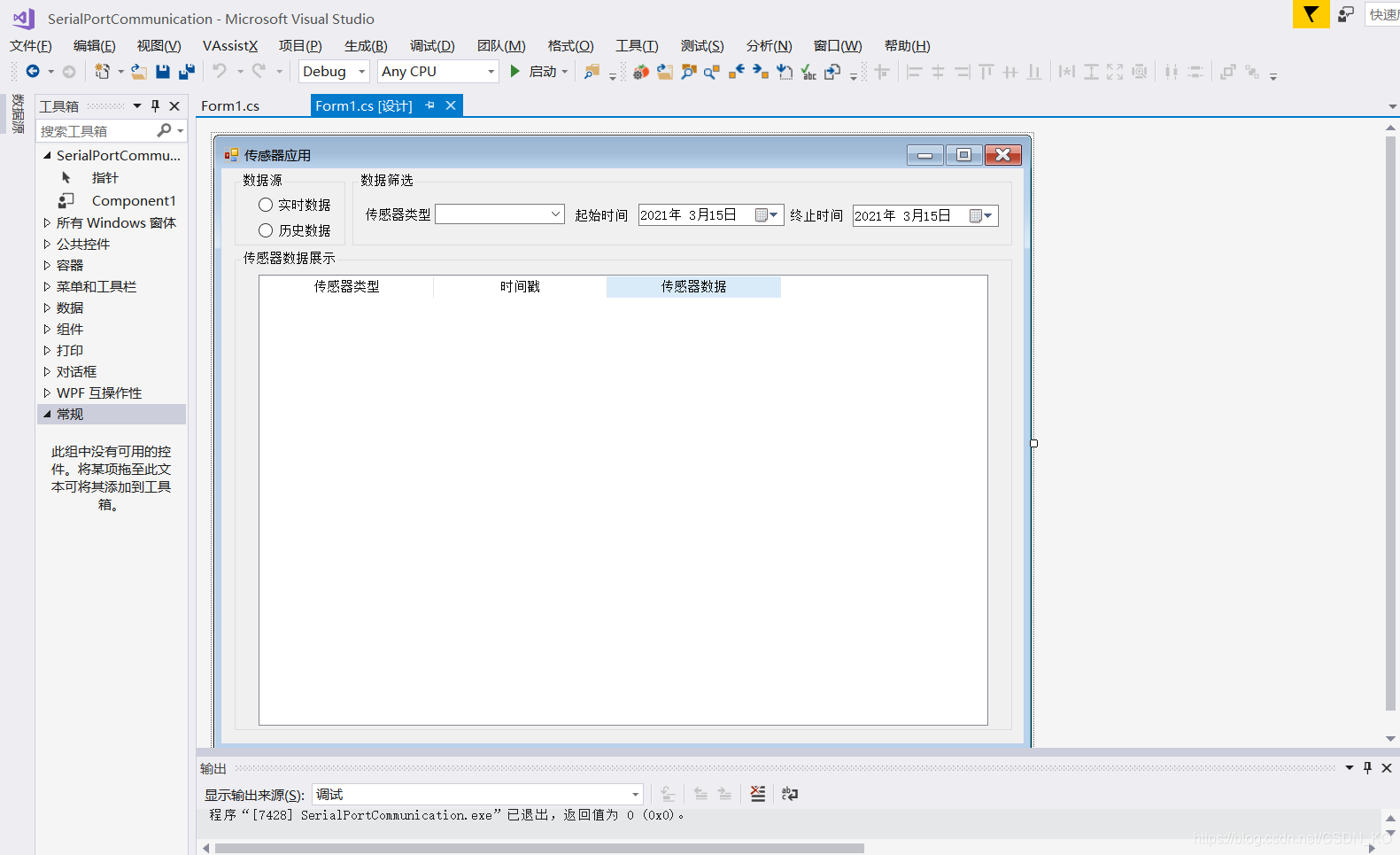Expand the 数据 toolbox group
The image size is (1400, 855).
[x=47, y=308]
